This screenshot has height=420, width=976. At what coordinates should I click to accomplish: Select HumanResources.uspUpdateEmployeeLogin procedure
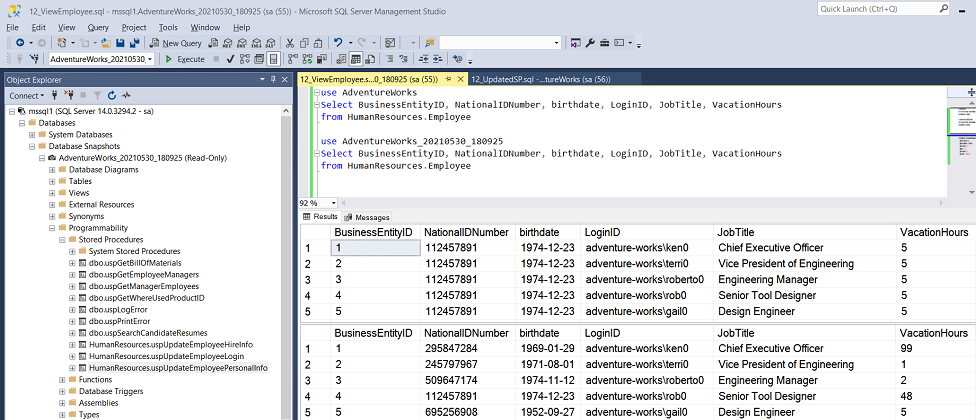click(x=166, y=357)
